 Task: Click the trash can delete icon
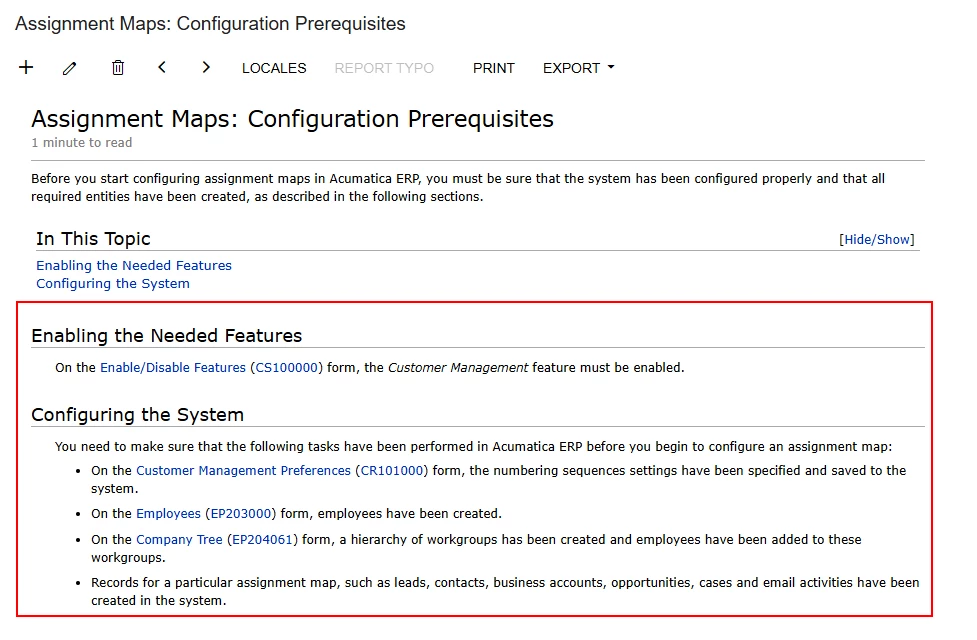(118, 67)
